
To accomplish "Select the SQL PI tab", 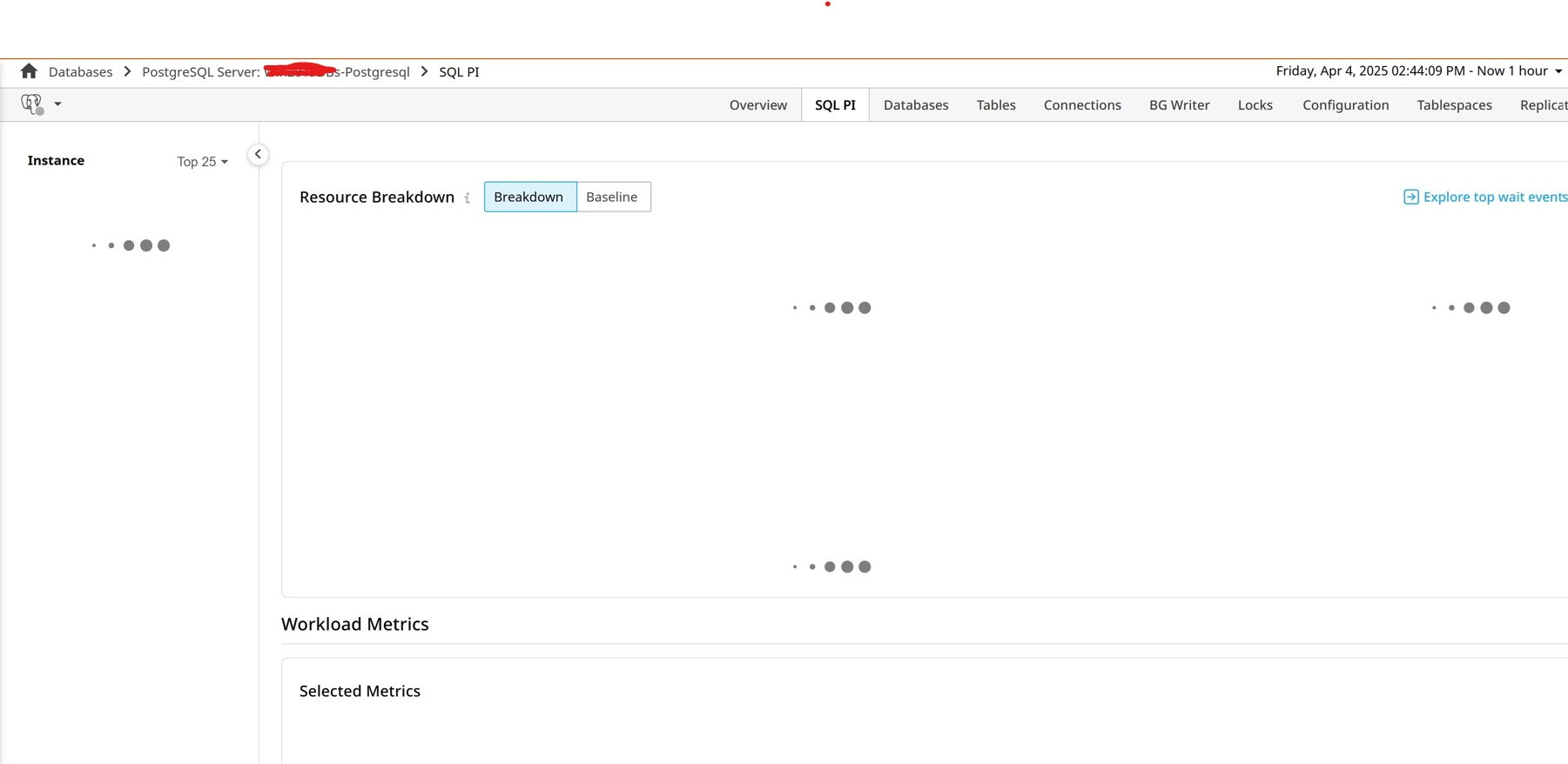I will click(x=835, y=104).
